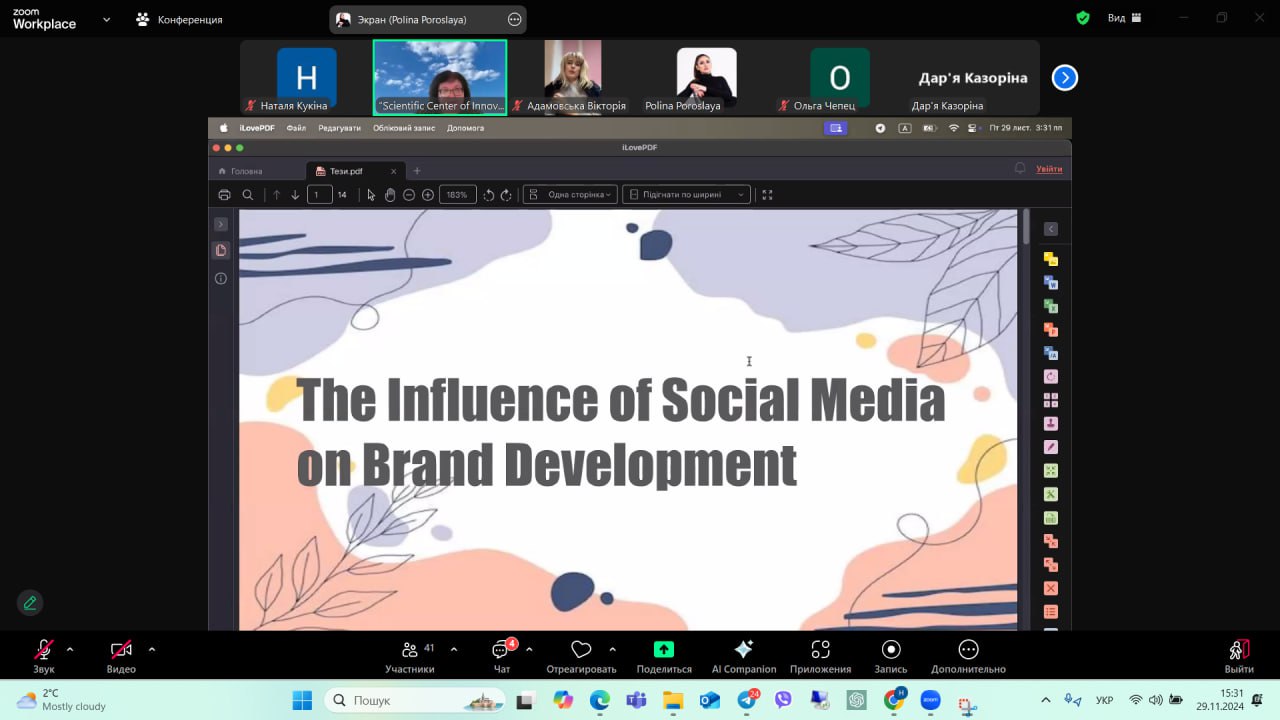The width and height of the screenshot is (1280, 720).
Task: Leave the meeting via Выйти button
Action: click(1238, 651)
